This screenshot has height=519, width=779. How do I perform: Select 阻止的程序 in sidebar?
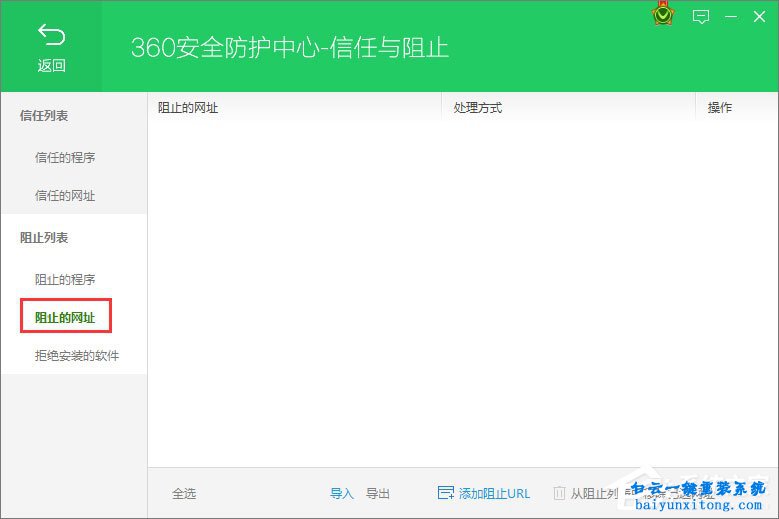pyautogui.click(x=65, y=279)
